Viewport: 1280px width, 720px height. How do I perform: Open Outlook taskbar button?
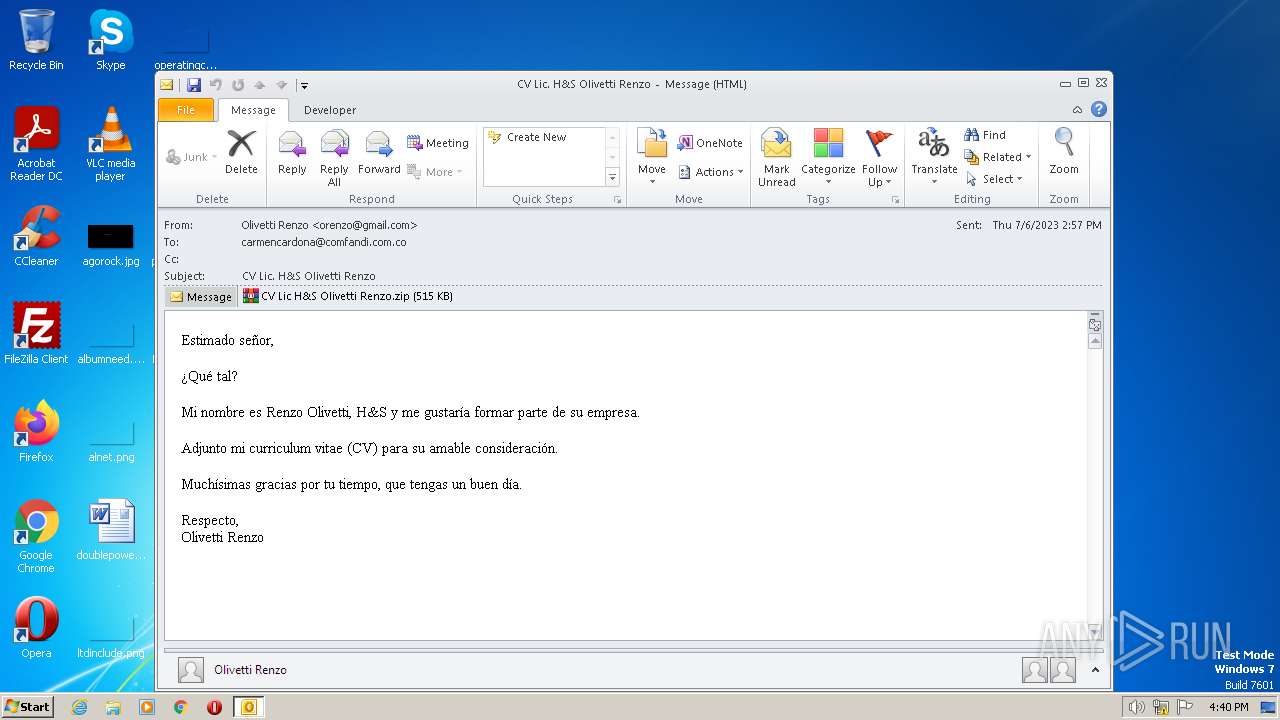tap(248, 707)
